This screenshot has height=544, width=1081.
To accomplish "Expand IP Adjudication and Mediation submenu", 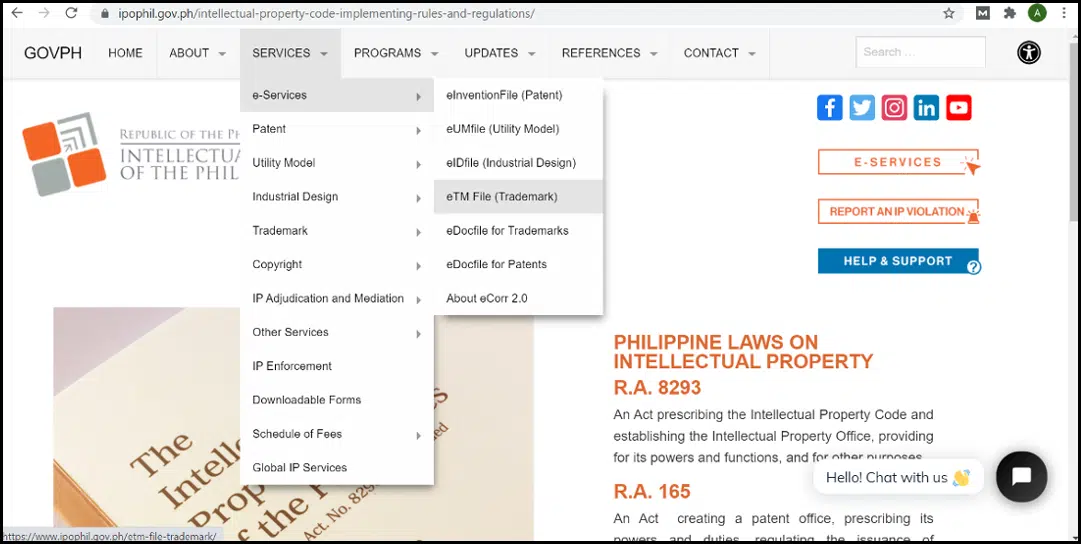I will click(x=336, y=298).
